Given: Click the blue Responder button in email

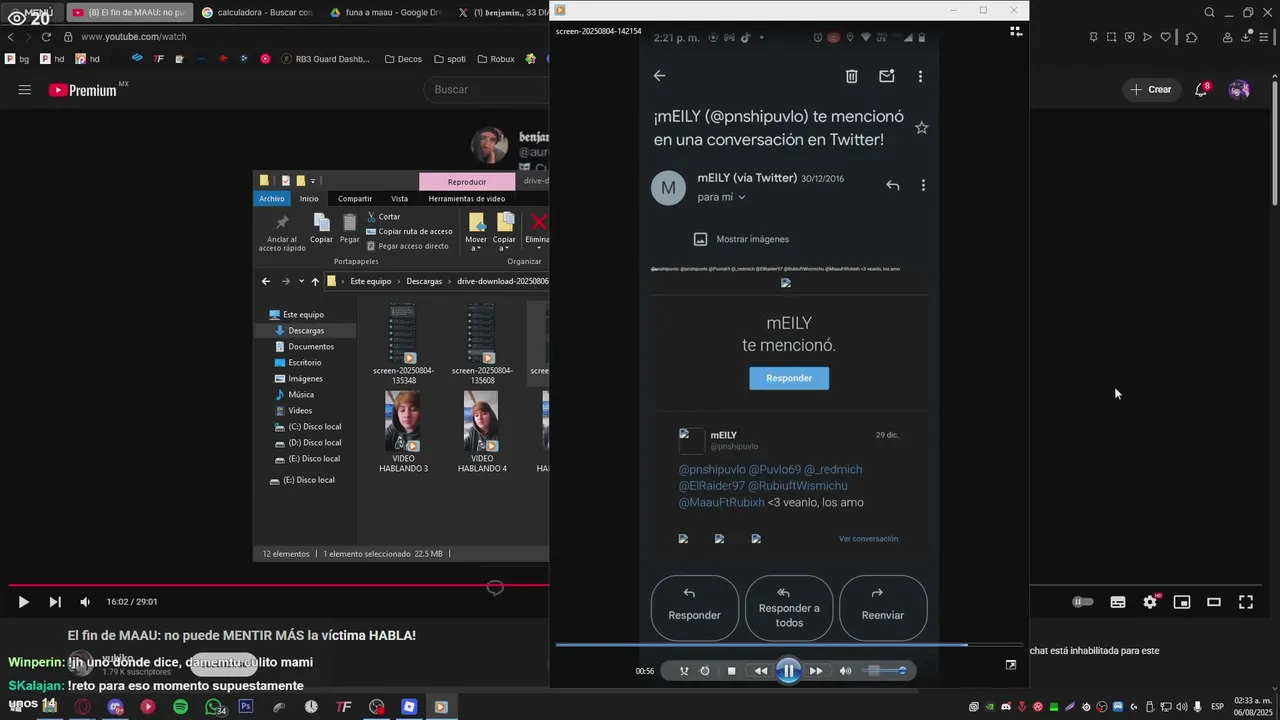Looking at the screenshot, I should 789,378.
